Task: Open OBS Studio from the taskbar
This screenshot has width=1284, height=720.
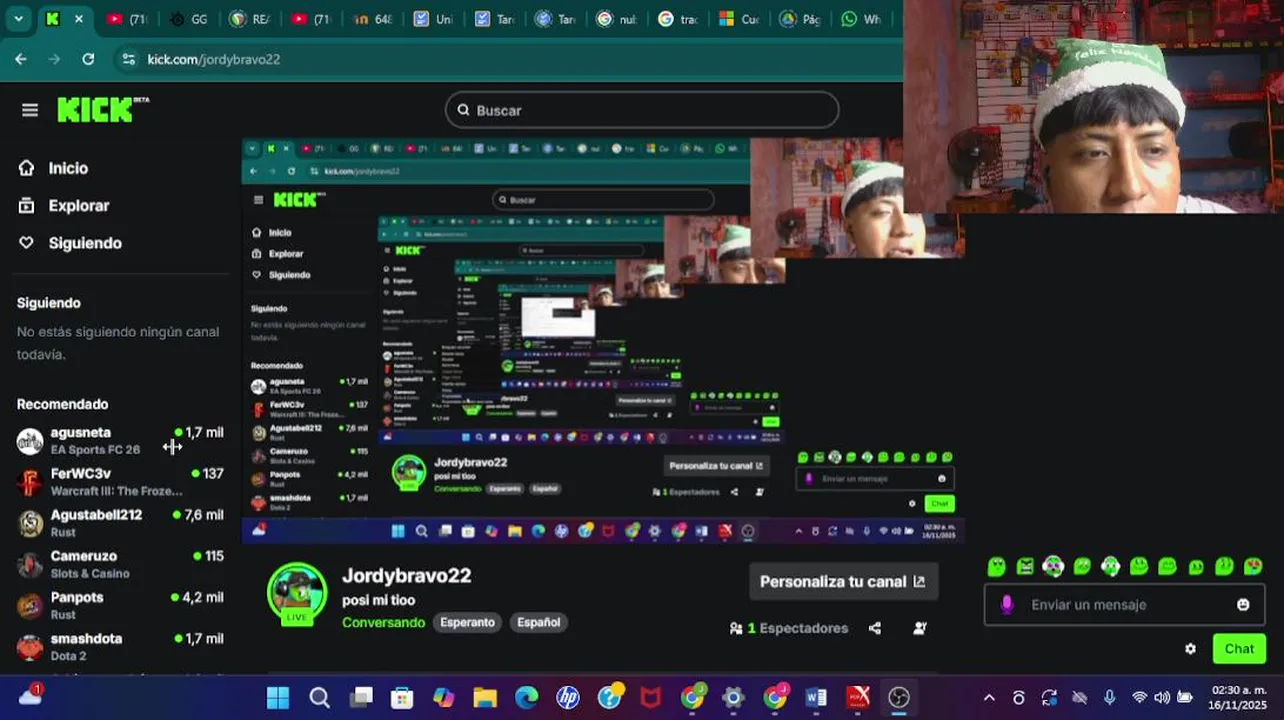Action: tap(899, 697)
